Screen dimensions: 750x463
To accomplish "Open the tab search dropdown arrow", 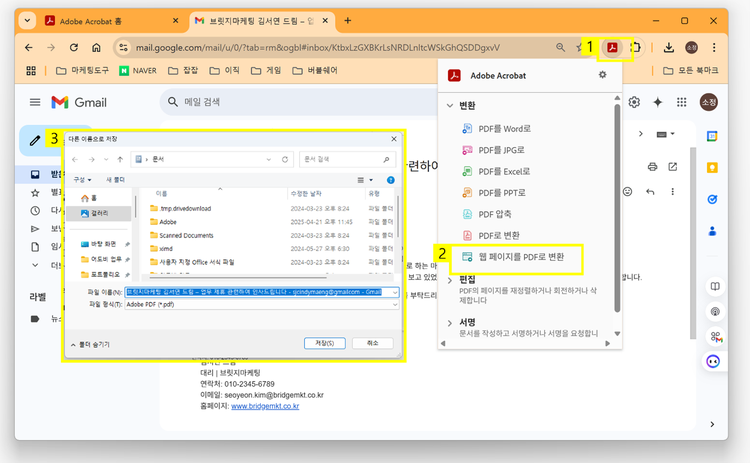I will click(x=27, y=21).
